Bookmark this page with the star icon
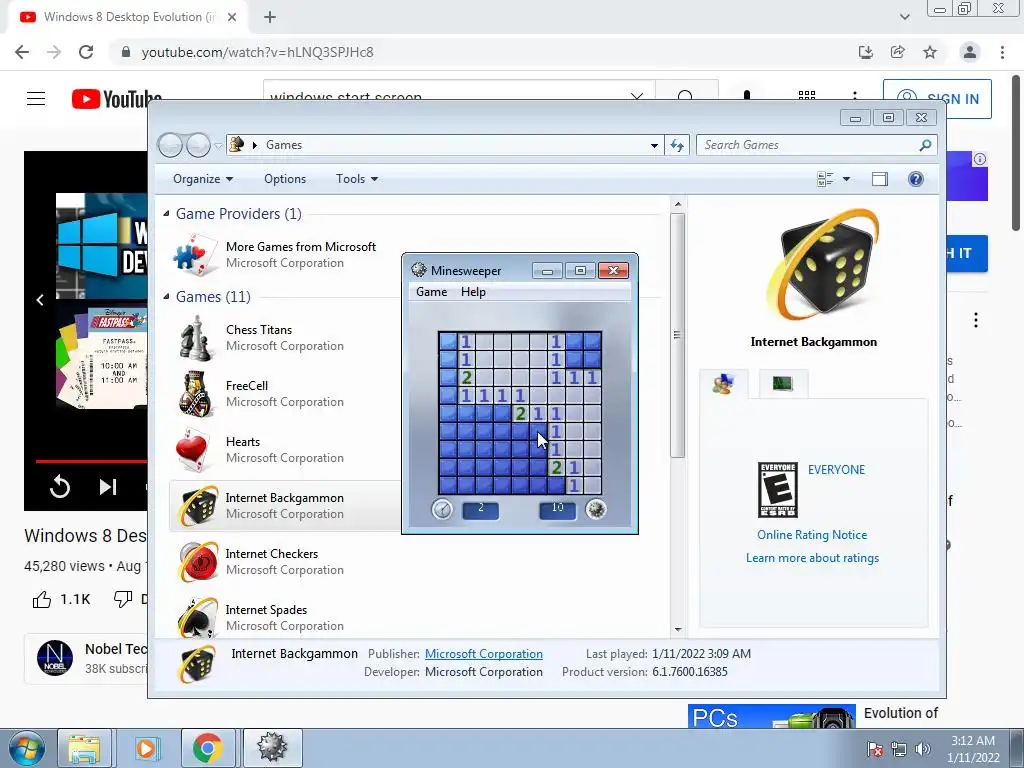This screenshot has height=768, width=1024. [930, 52]
